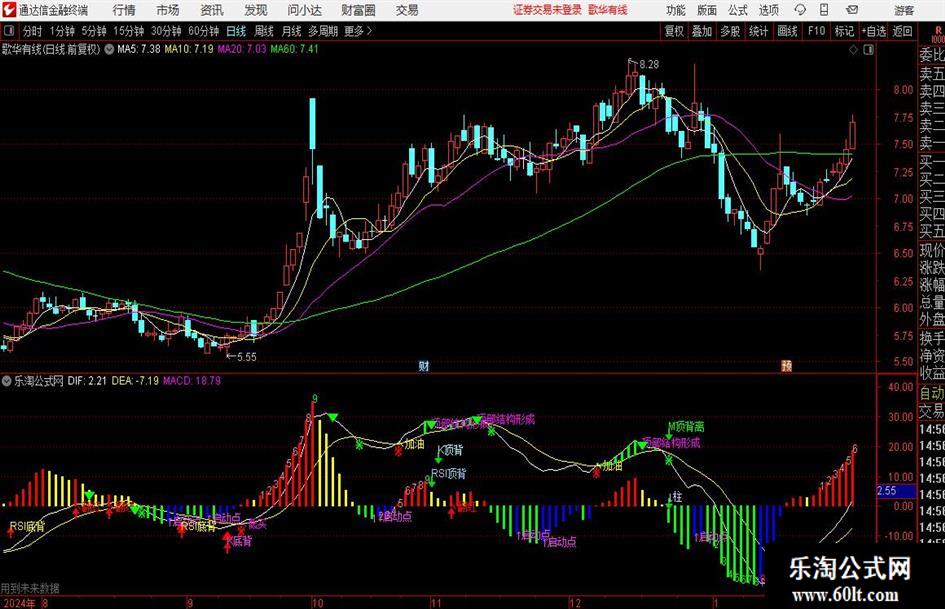Click the 画线 draw-line button
The height and width of the screenshot is (609, 945).
788,31
